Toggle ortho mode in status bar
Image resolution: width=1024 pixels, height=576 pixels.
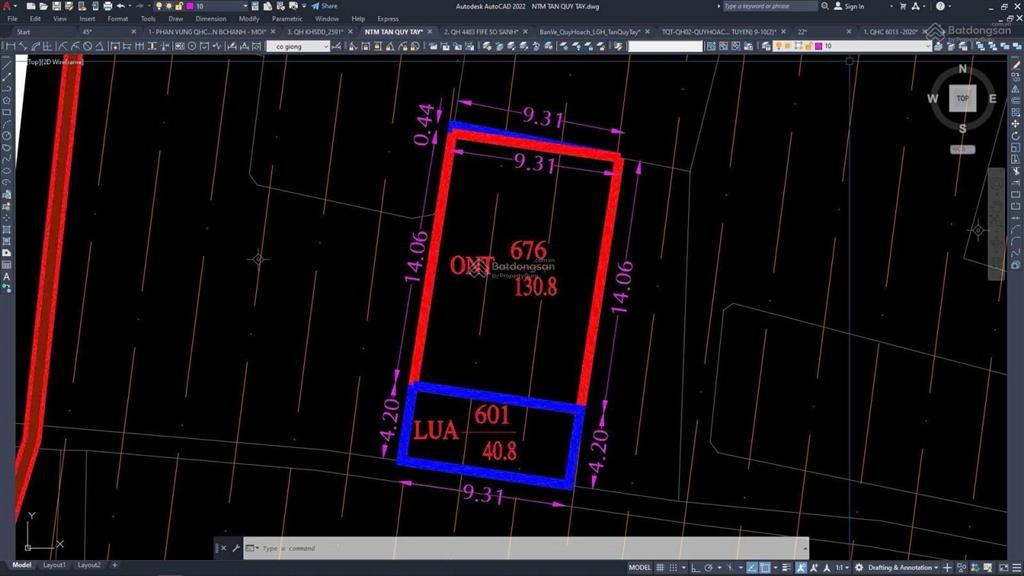[x=695, y=568]
